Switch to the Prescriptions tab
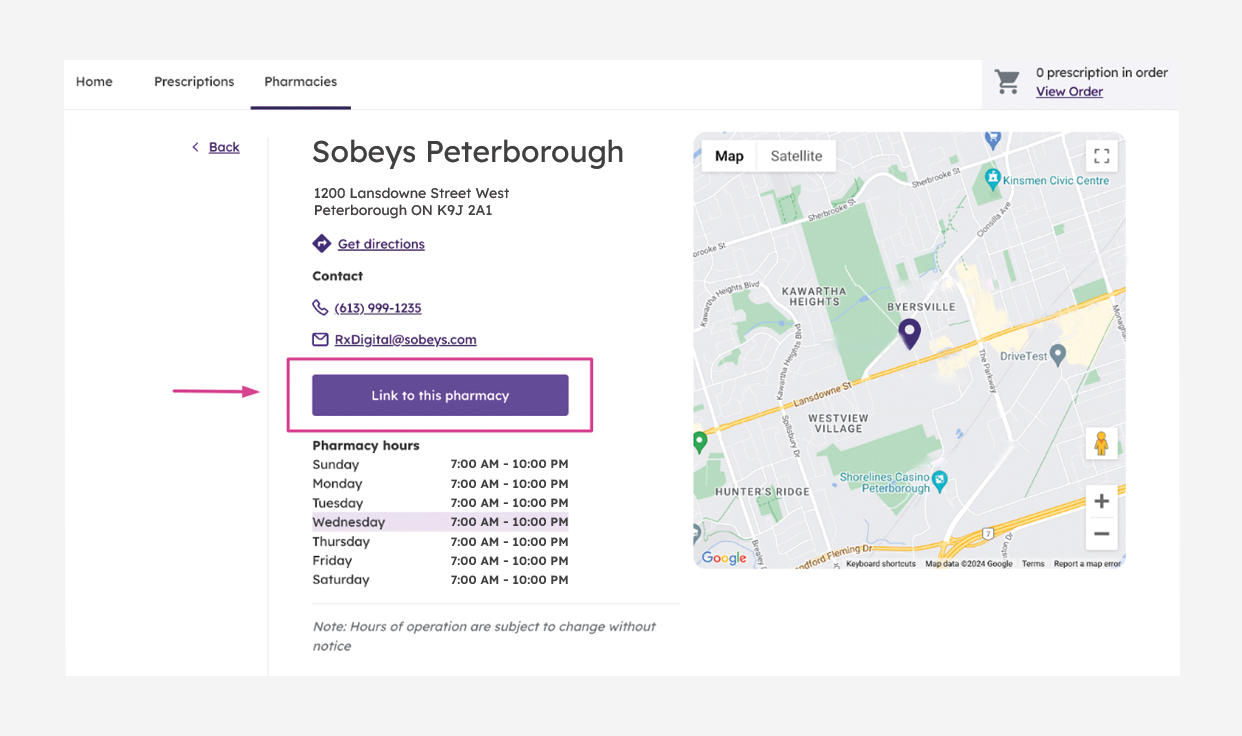The width and height of the screenshot is (1242, 736). (x=194, y=81)
